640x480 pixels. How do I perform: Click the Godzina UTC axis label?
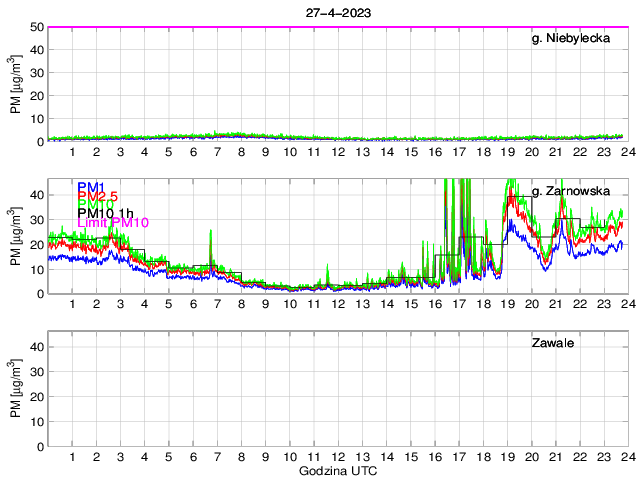[x=338, y=470]
